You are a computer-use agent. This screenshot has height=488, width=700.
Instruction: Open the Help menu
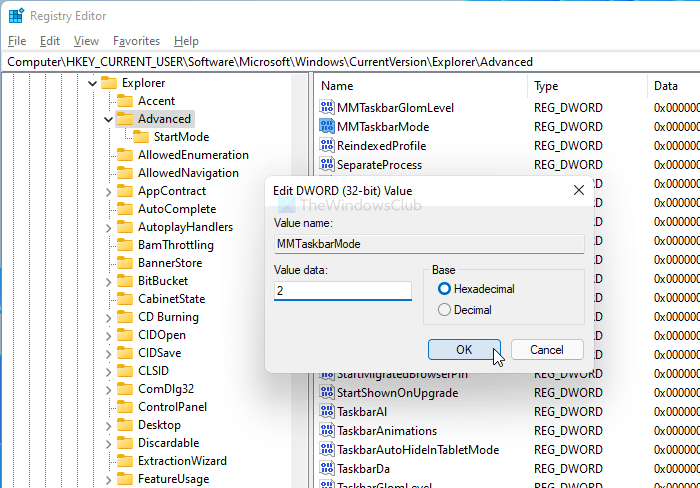click(x=186, y=41)
